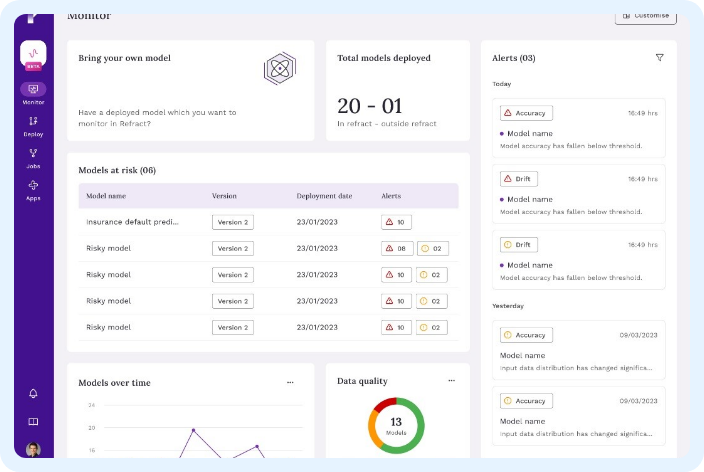Select the Model name column header
The width and height of the screenshot is (704, 472).
coord(106,196)
